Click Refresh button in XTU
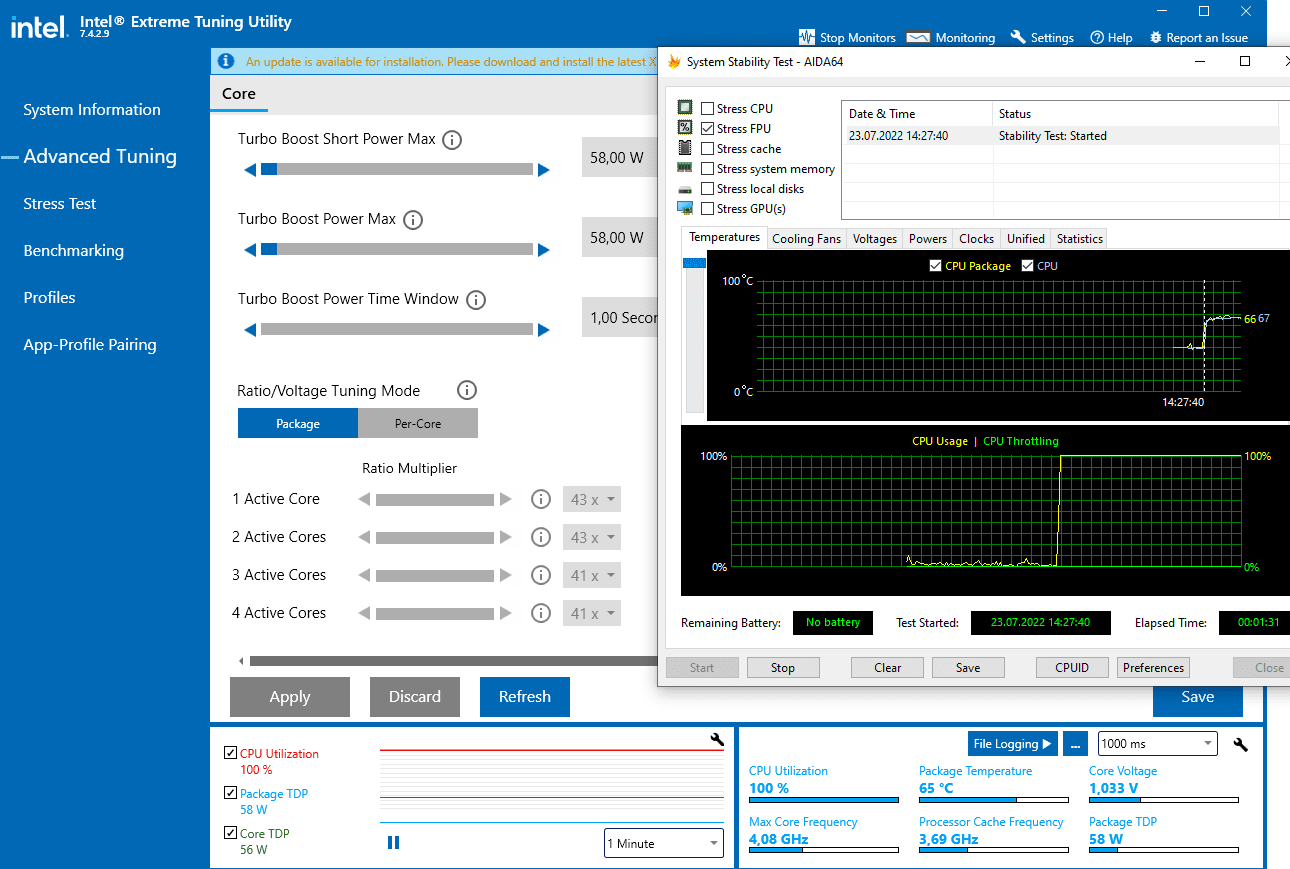 (x=525, y=697)
